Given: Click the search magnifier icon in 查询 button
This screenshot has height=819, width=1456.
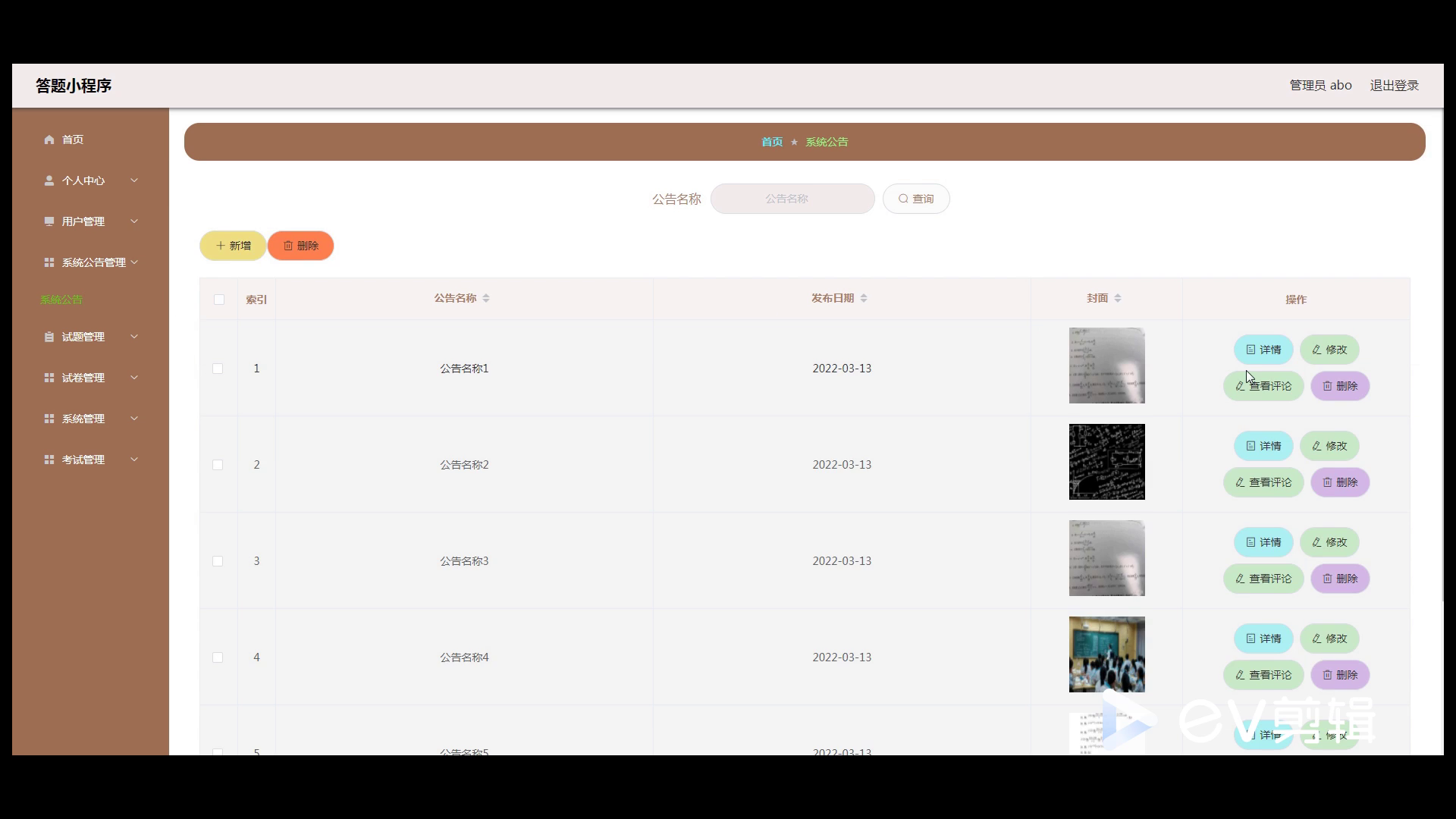Looking at the screenshot, I should 903,199.
